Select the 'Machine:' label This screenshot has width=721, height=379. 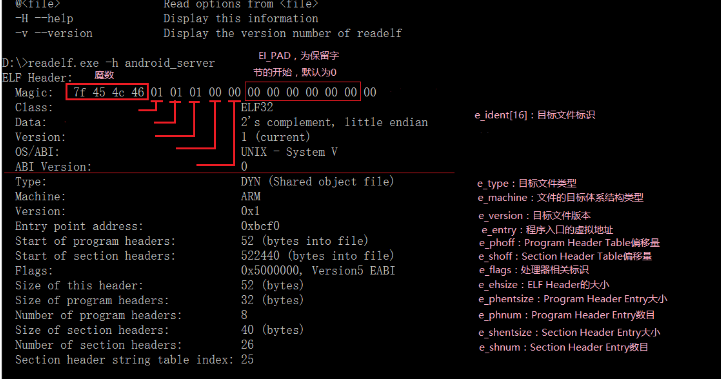40,197
